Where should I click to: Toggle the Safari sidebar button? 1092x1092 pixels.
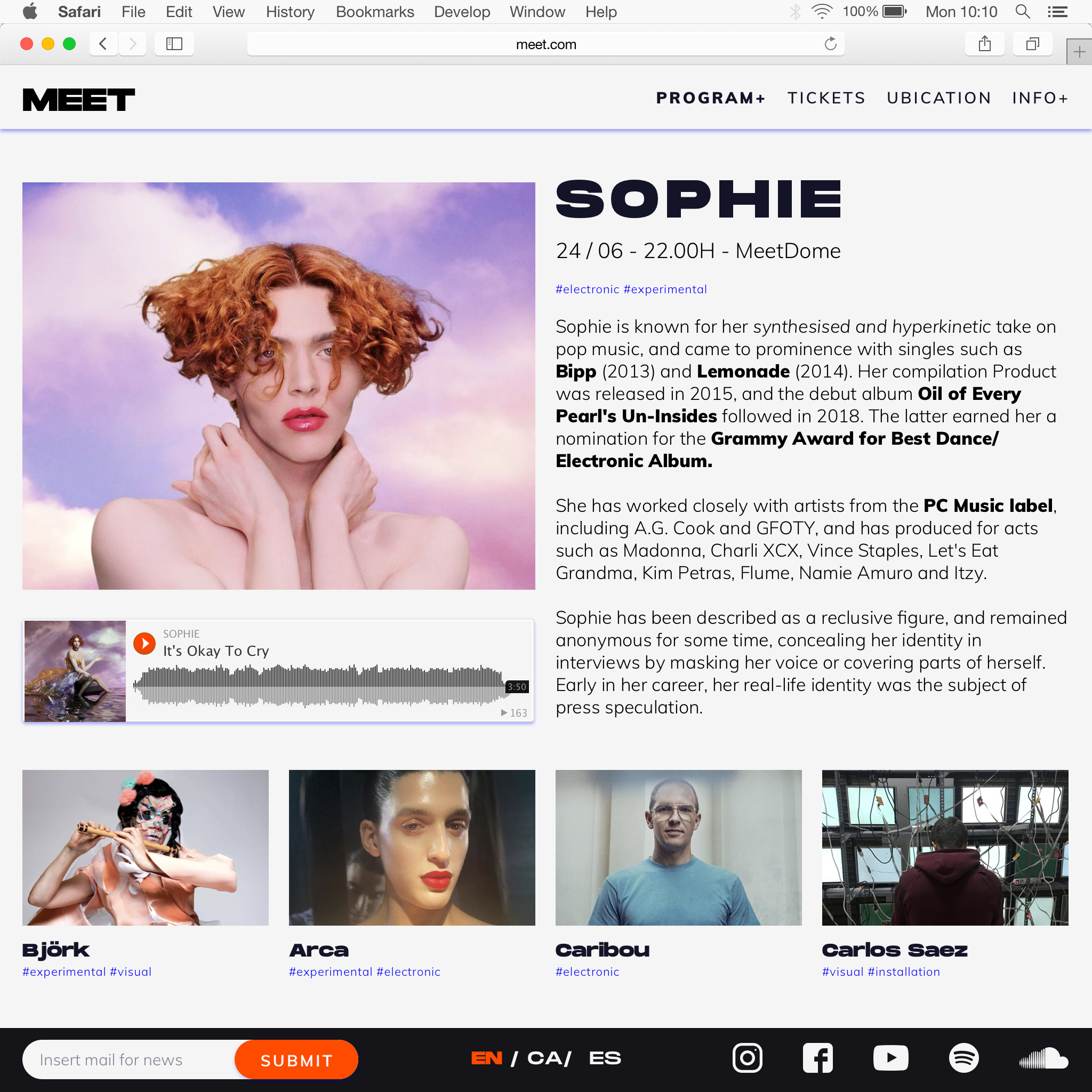click(174, 44)
